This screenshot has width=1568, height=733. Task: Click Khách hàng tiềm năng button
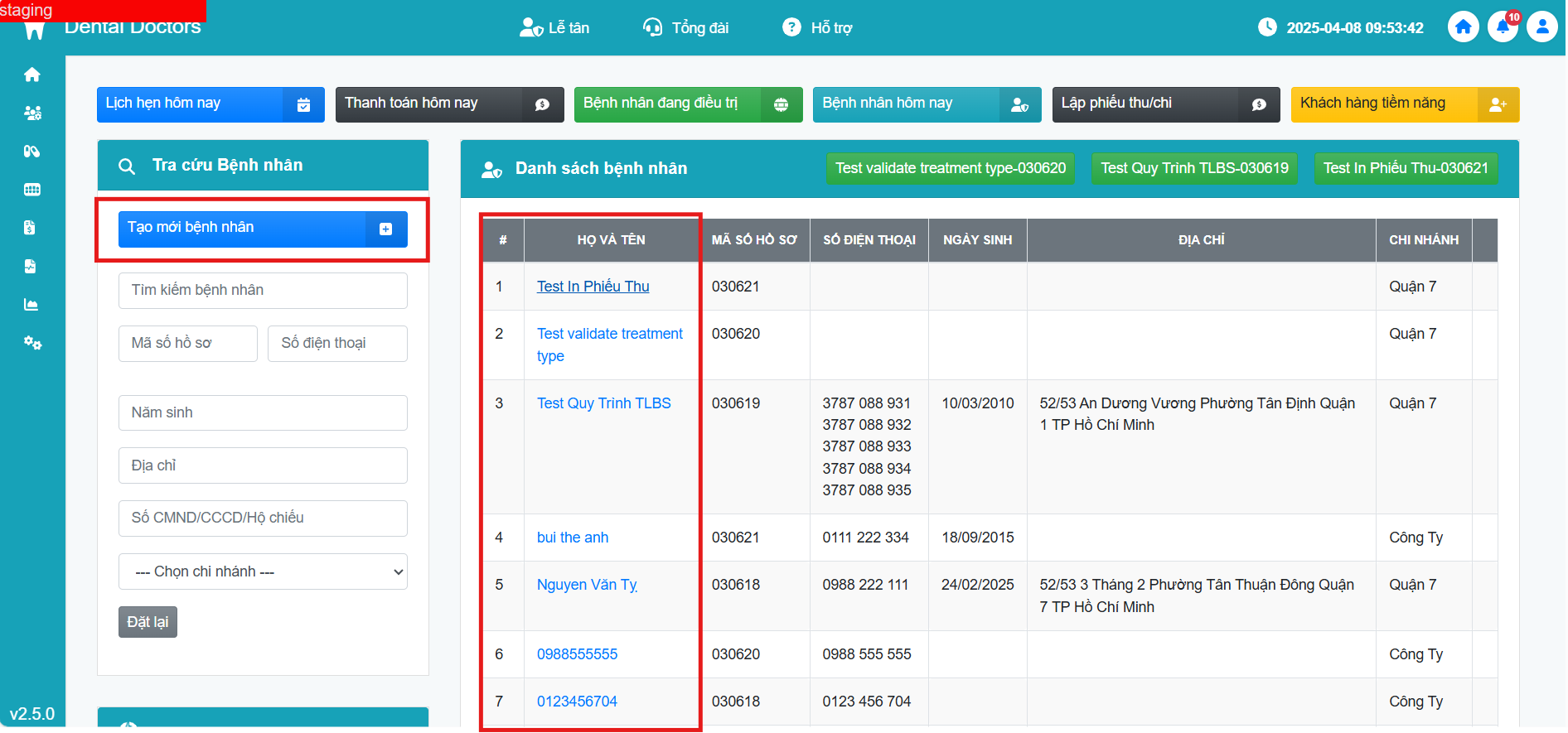pyautogui.click(x=1404, y=104)
